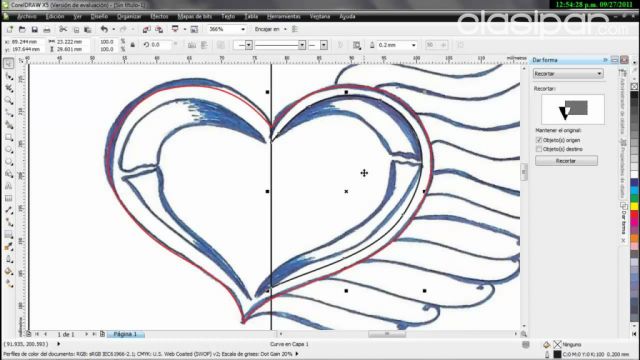Screen dimensions: 640x360
Task: Select the Zoom tool in toolbox
Action: click(x=9, y=100)
